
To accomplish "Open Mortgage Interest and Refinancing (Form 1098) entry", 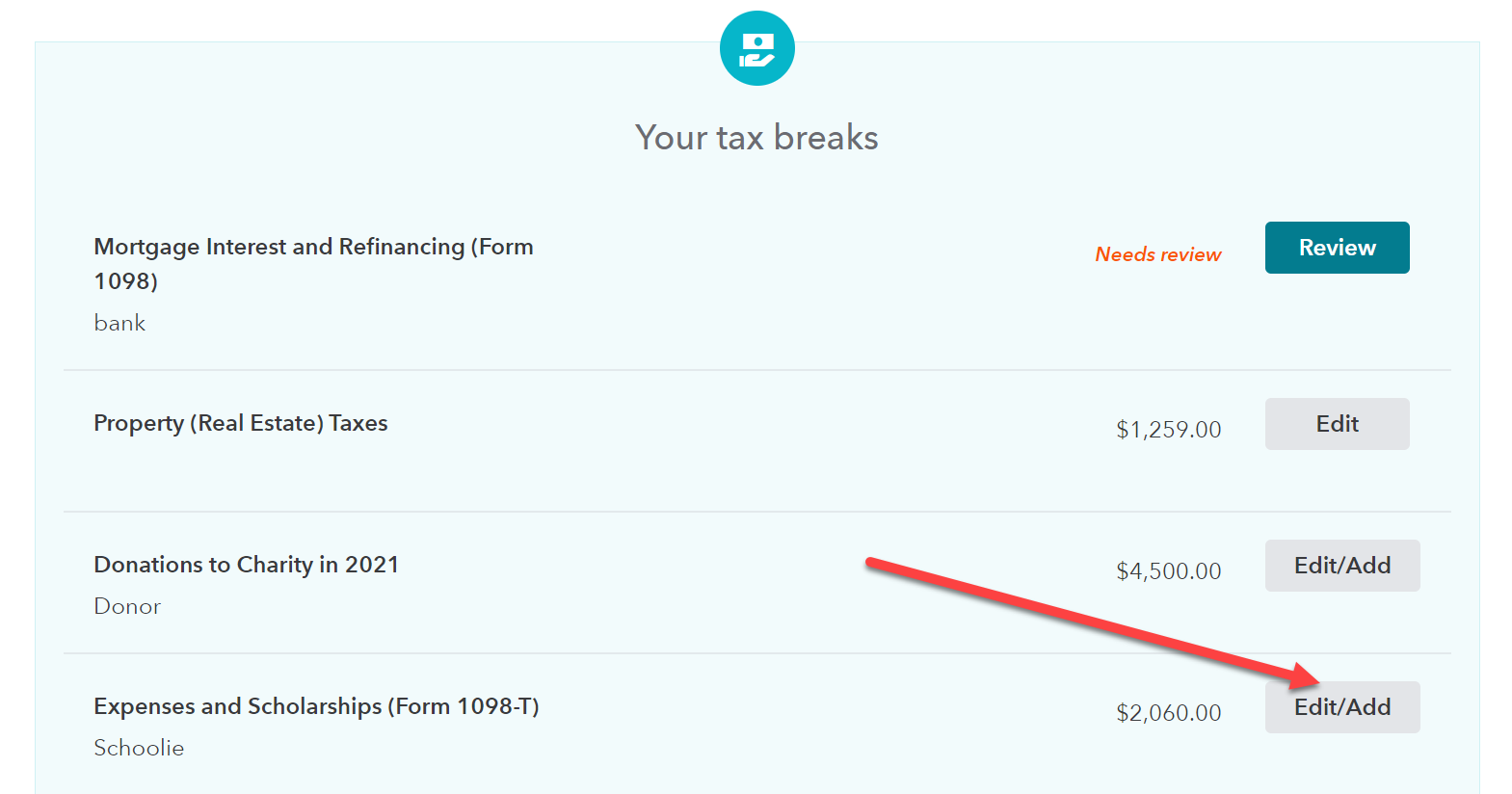I will tap(313, 264).
